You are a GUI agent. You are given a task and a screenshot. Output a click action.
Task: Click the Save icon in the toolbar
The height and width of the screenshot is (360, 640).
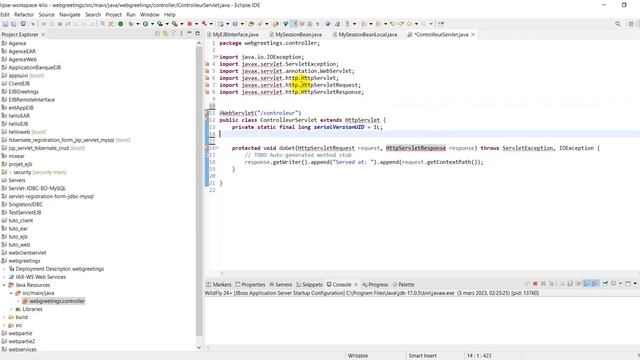(5, 24)
